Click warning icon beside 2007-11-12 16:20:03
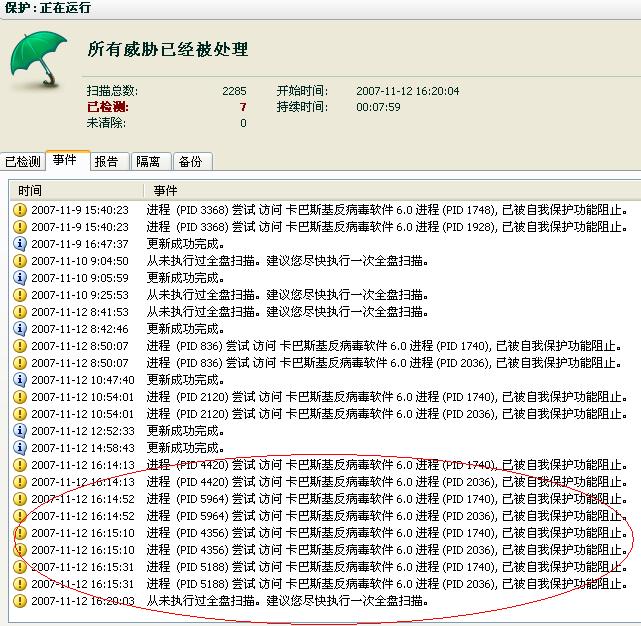This screenshot has height=626, width=641. pos(20,601)
